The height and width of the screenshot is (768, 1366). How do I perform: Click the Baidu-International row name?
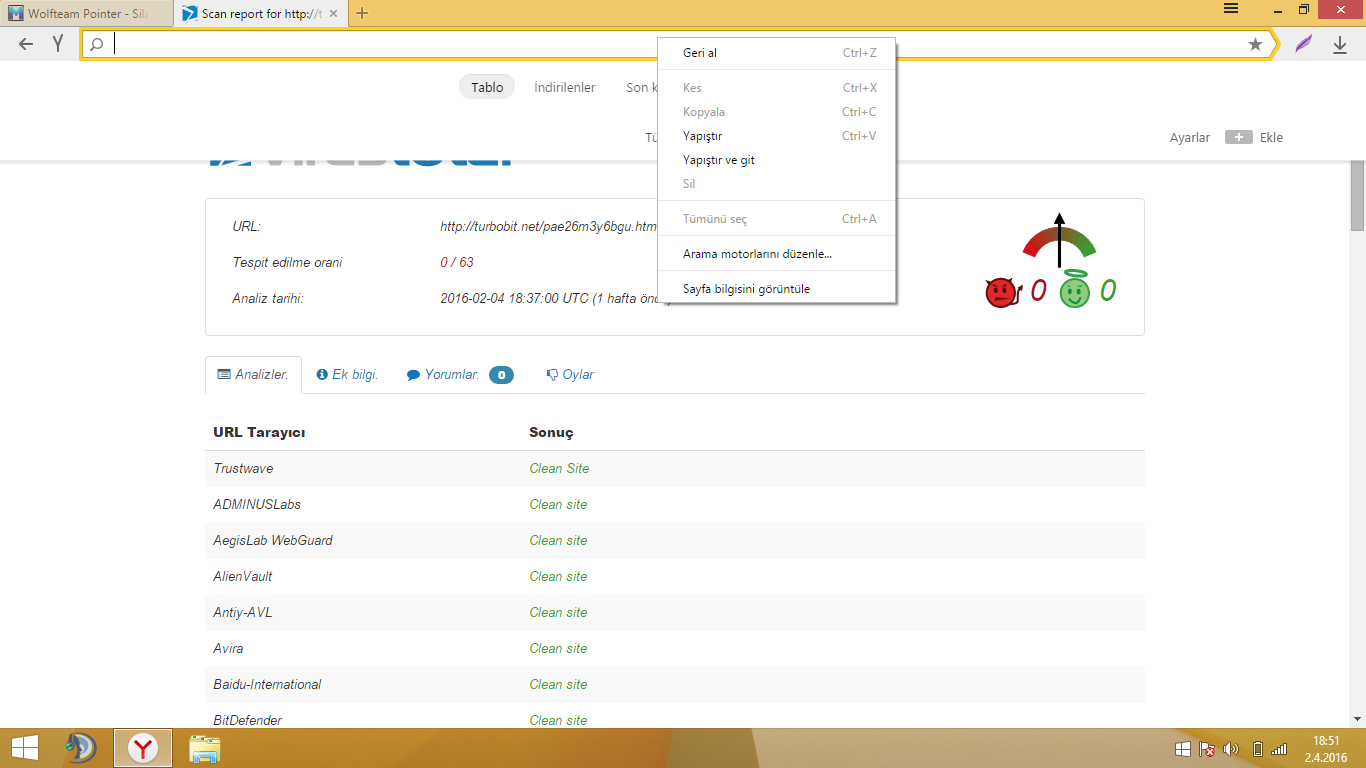point(267,684)
